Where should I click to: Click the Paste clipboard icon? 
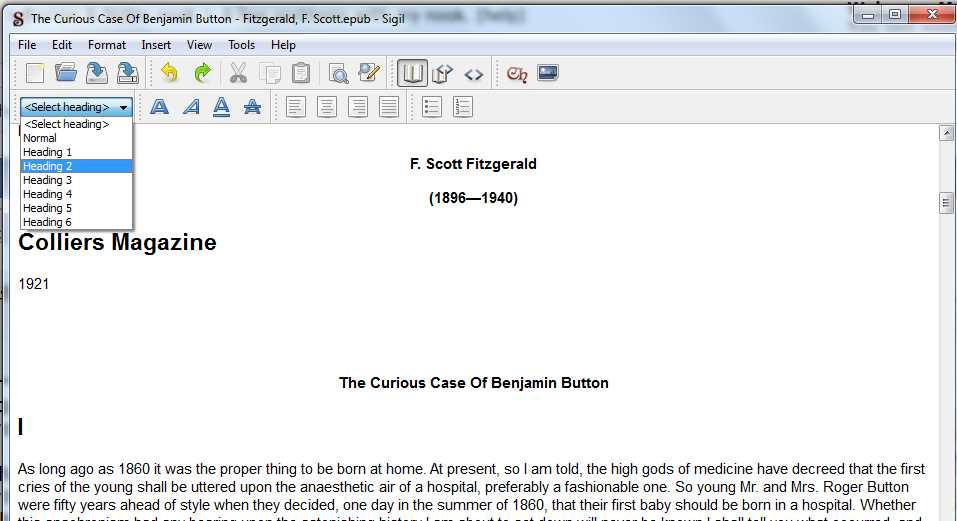tap(301, 73)
